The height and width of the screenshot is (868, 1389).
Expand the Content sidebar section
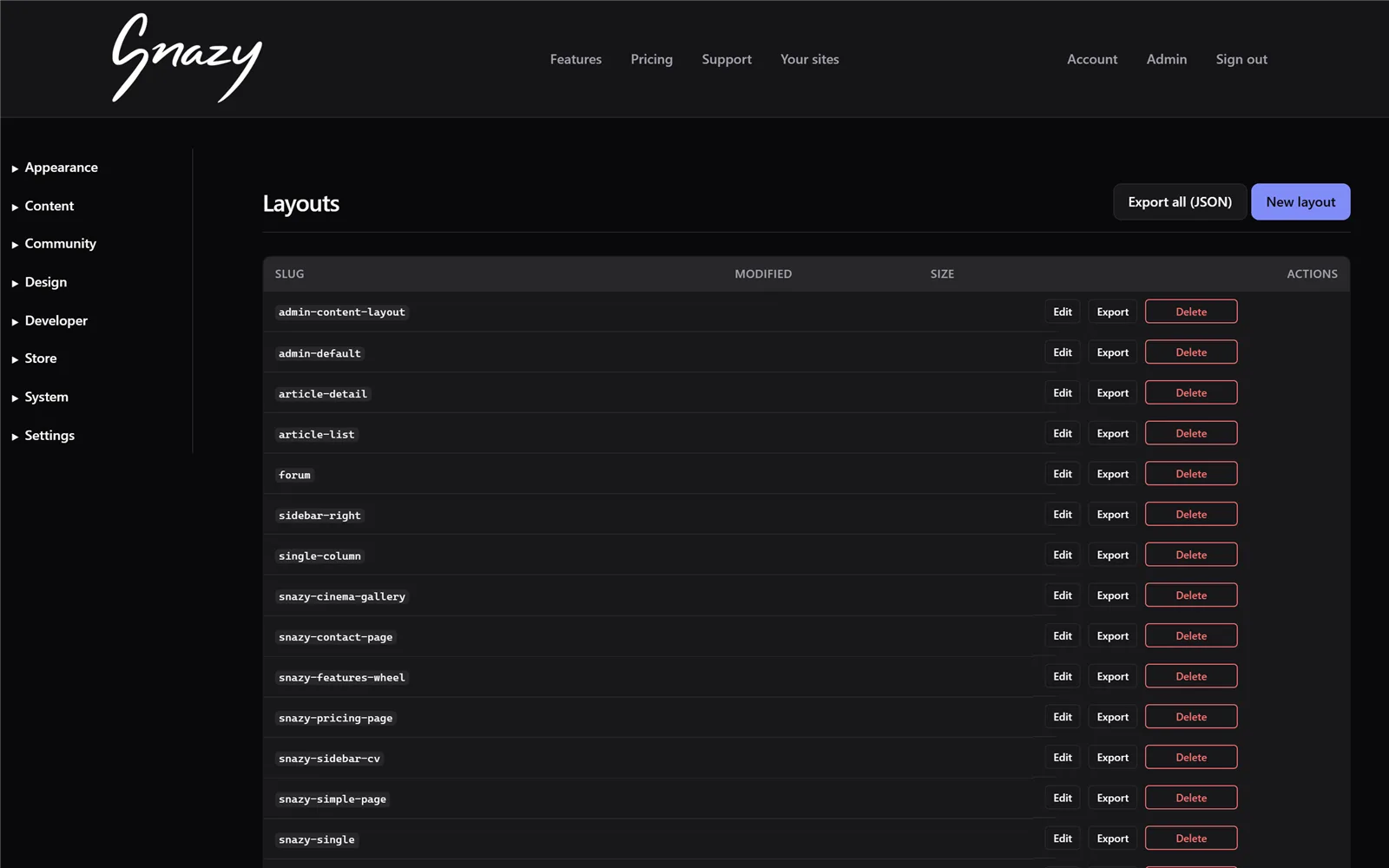pos(43,206)
